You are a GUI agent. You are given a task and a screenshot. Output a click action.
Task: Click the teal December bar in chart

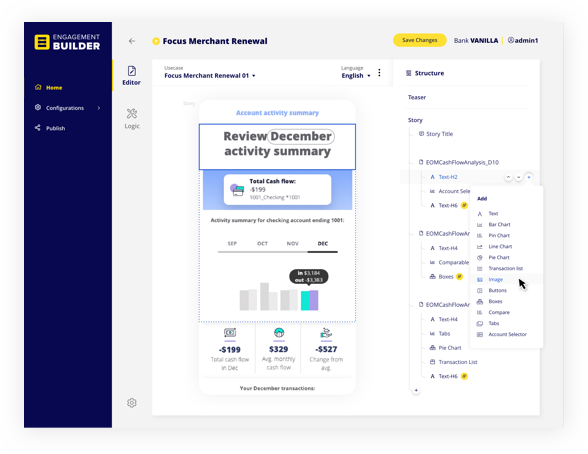(x=305, y=301)
